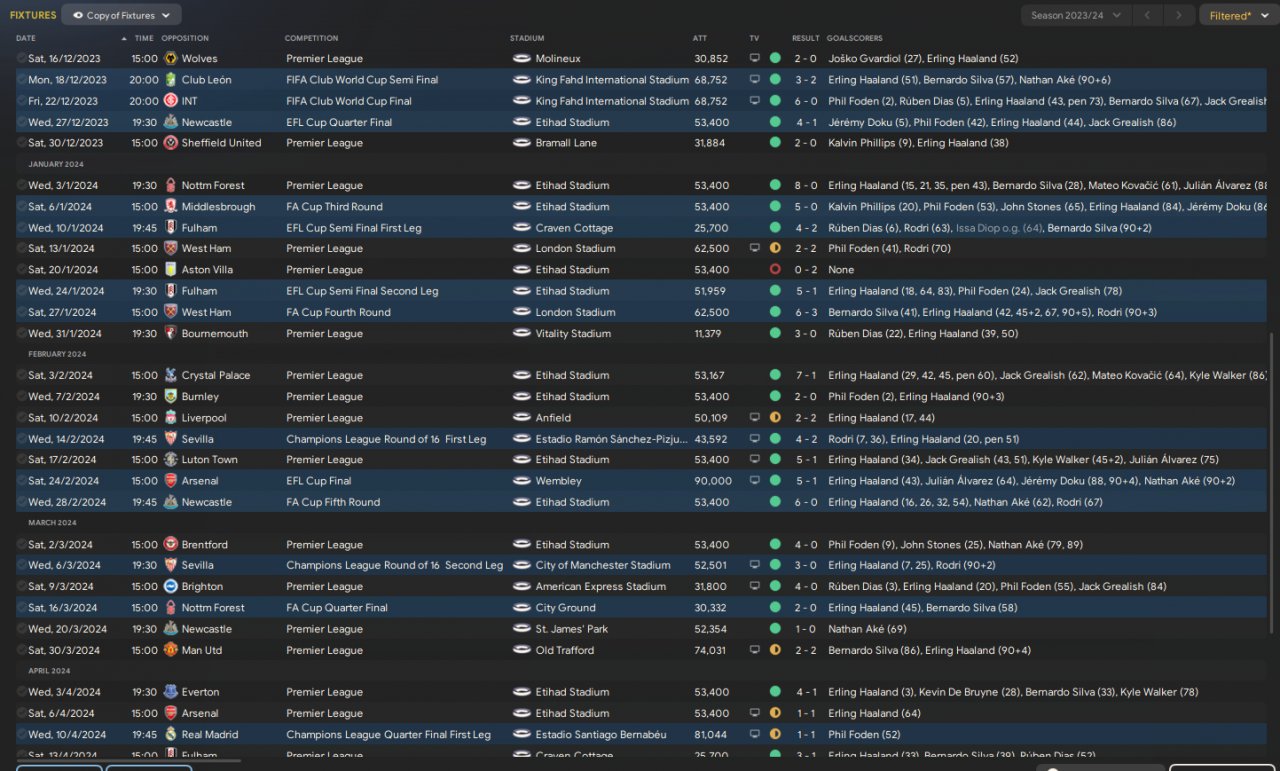Click the horizontal scrollbar below the fixtures list
The height and width of the screenshot is (771, 1280).
(x=128, y=760)
